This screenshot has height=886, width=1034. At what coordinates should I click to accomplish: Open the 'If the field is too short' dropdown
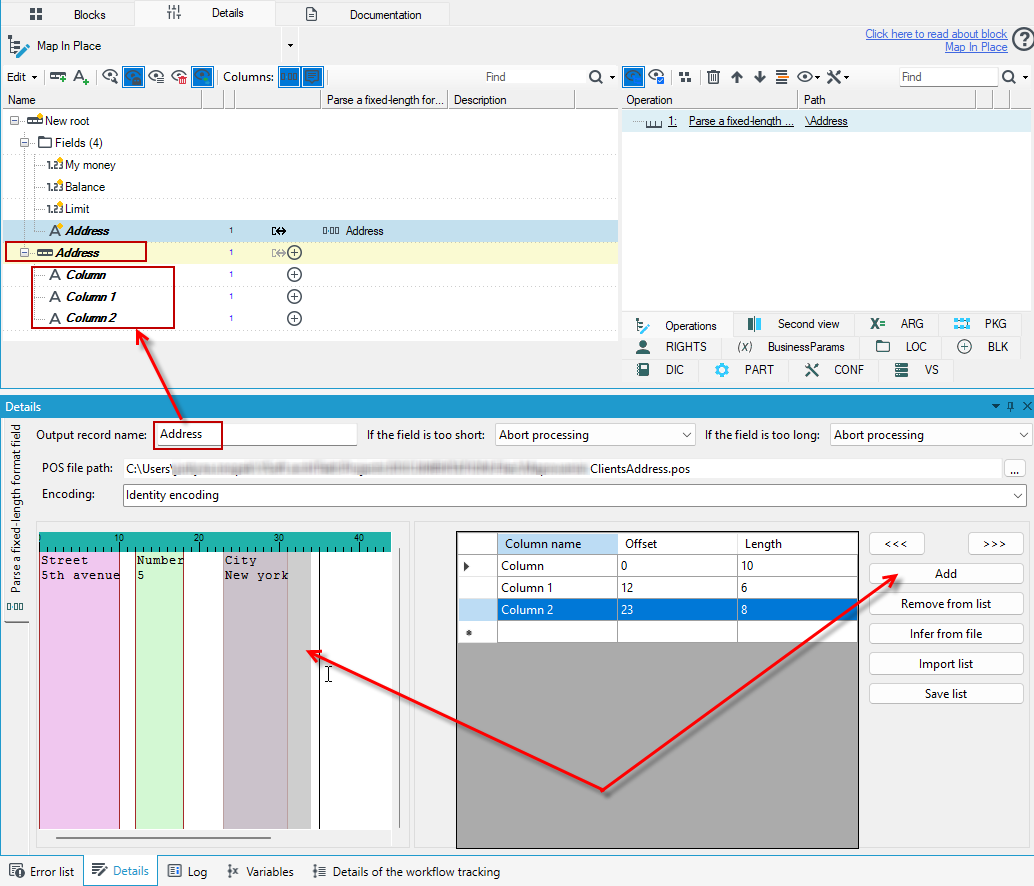pos(595,435)
